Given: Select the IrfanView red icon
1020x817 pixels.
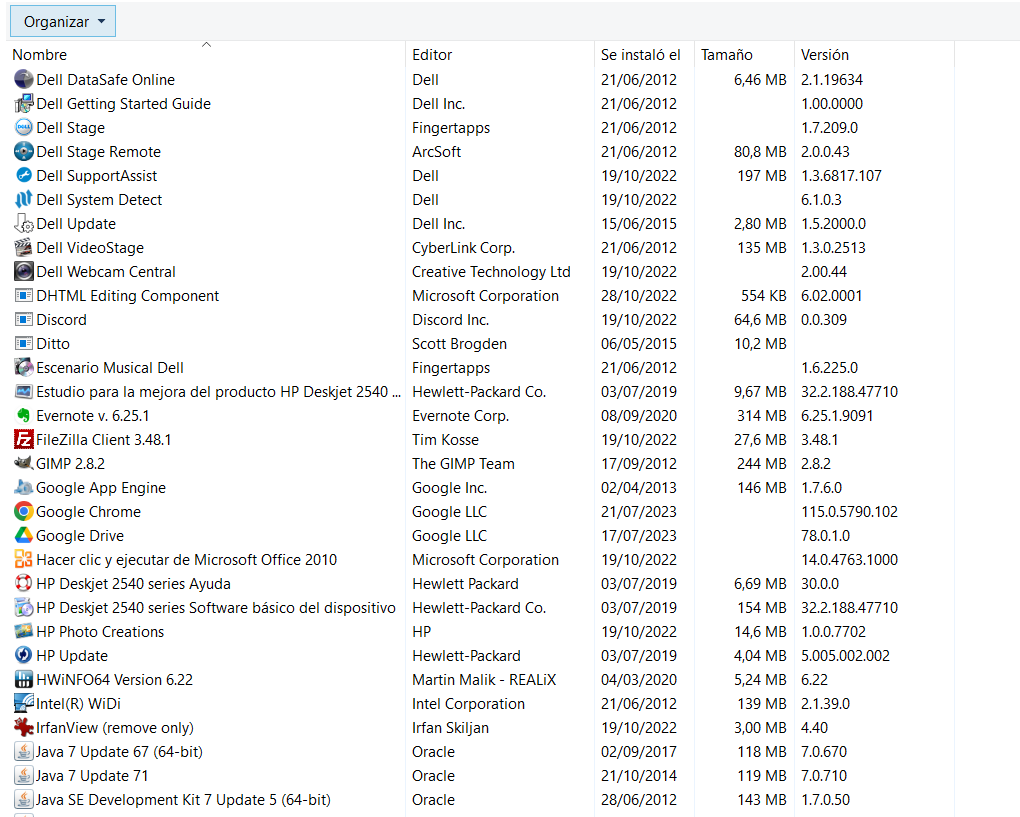Looking at the screenshot, I should coord(23,728).
